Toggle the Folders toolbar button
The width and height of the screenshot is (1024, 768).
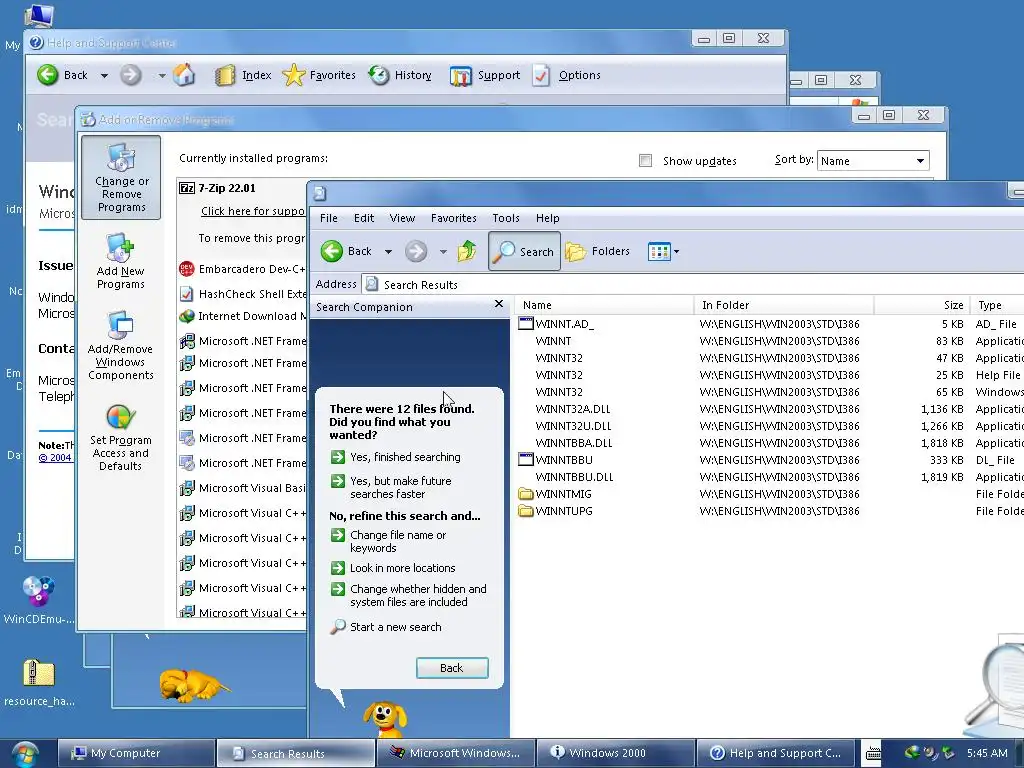tap(598, 251)
